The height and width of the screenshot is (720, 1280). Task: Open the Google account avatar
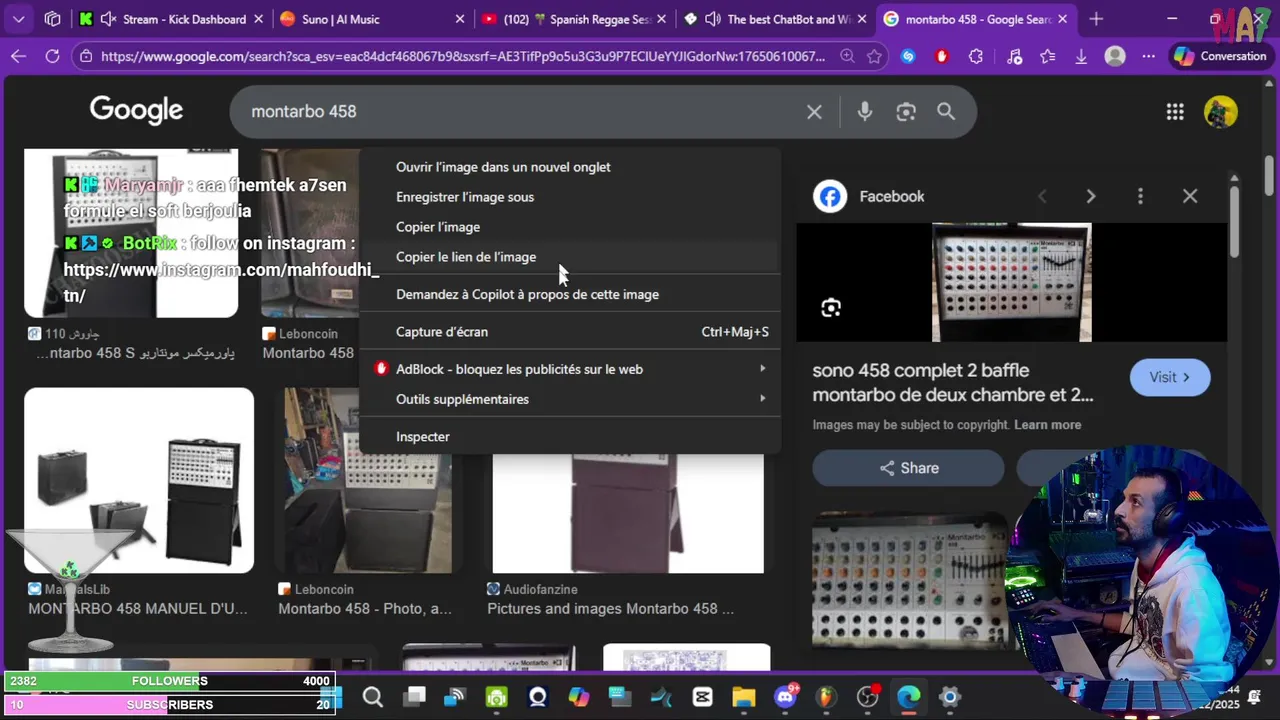click(x=1221, y=112)
